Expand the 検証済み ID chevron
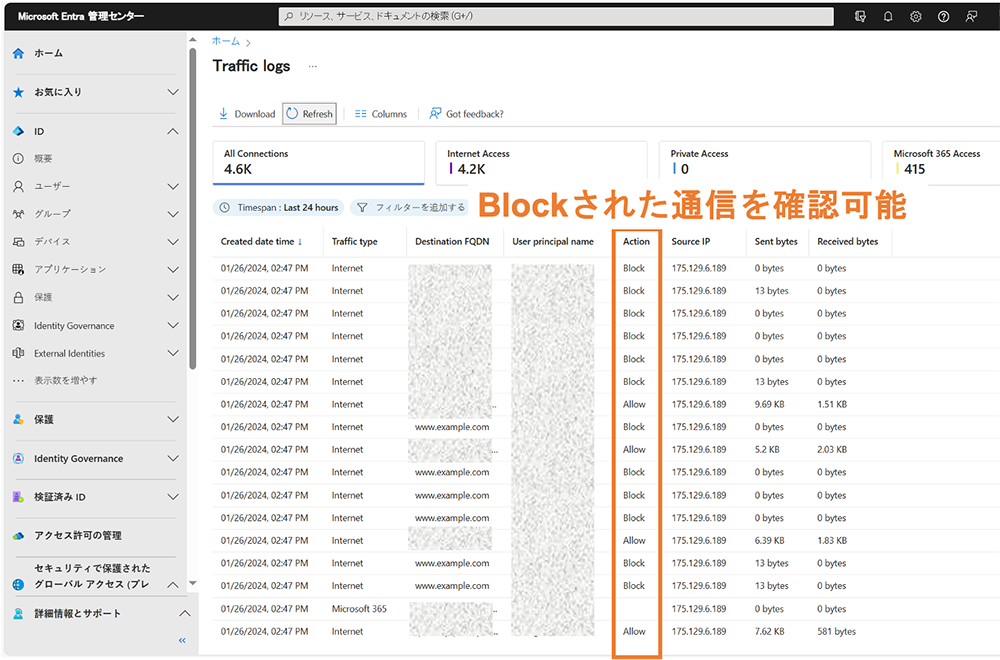 pos(173,497)
